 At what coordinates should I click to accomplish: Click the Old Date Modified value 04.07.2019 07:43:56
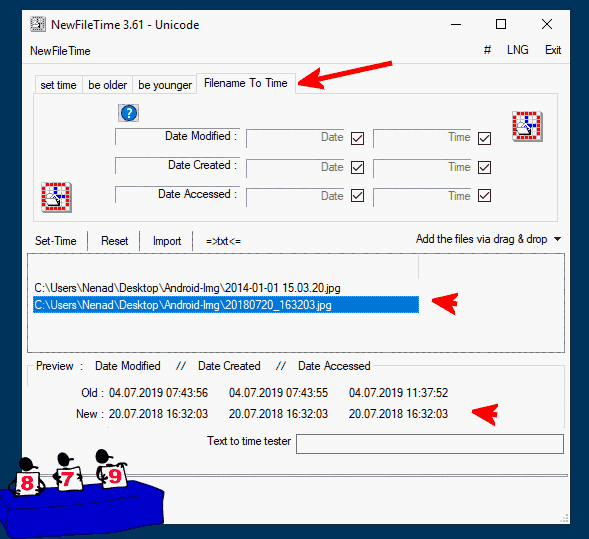click(158, 393)
